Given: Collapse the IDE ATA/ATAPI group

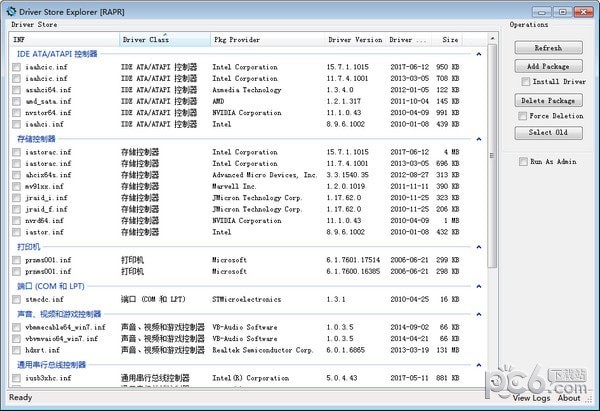Looking at the screenshot, I should pos(479,54).
